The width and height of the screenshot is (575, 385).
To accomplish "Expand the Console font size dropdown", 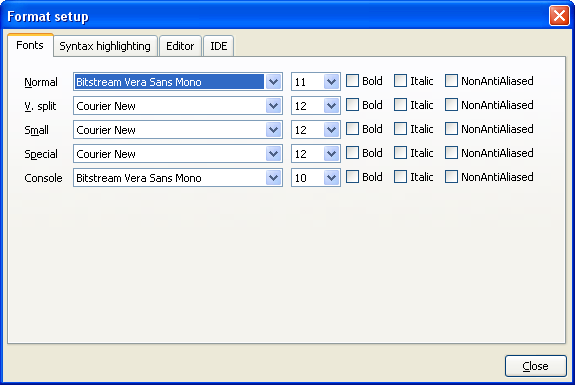I will [x=332, y=178].
